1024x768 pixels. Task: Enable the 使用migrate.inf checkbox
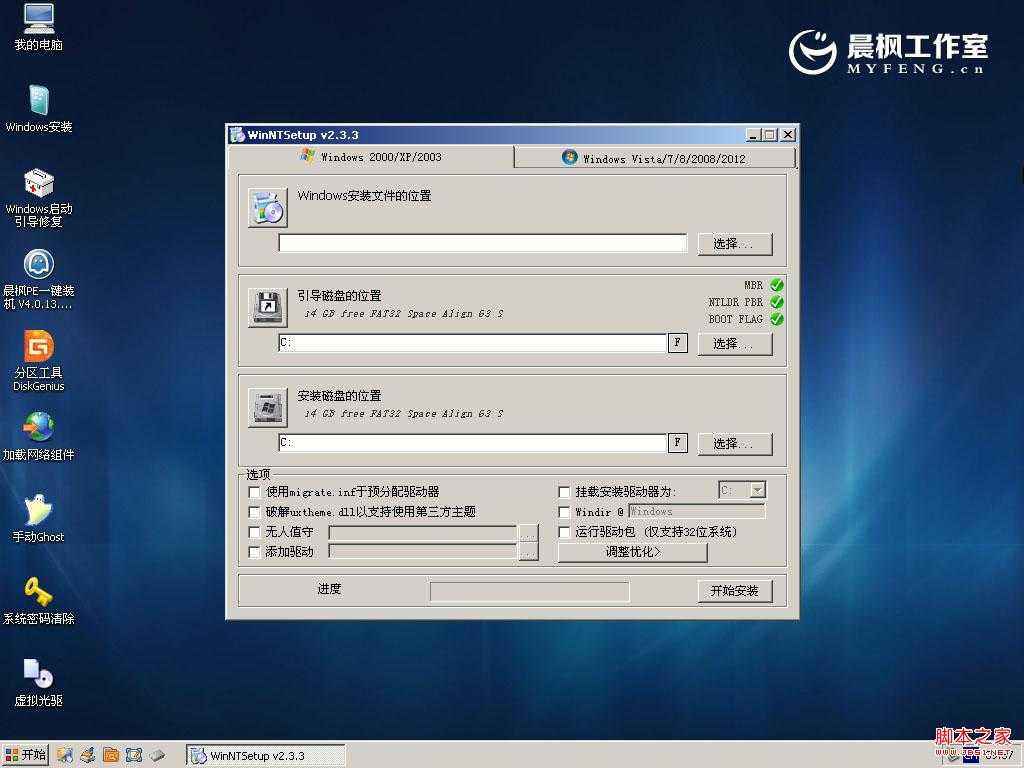tap(256, 492)
